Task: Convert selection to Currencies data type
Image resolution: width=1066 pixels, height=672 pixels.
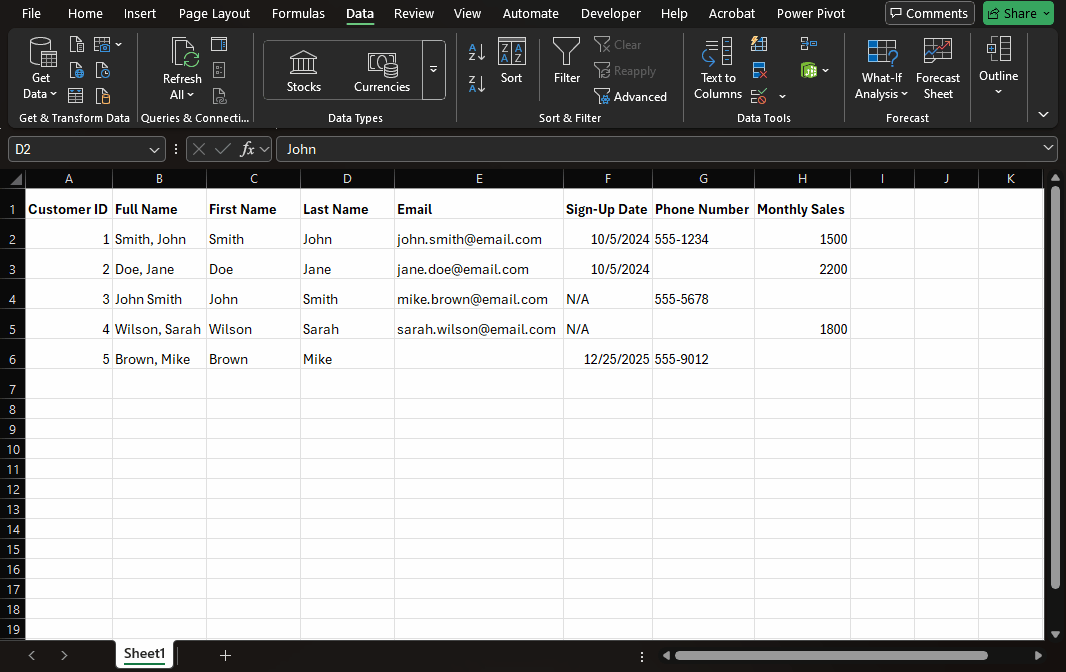Action: (x=382, y=70)
